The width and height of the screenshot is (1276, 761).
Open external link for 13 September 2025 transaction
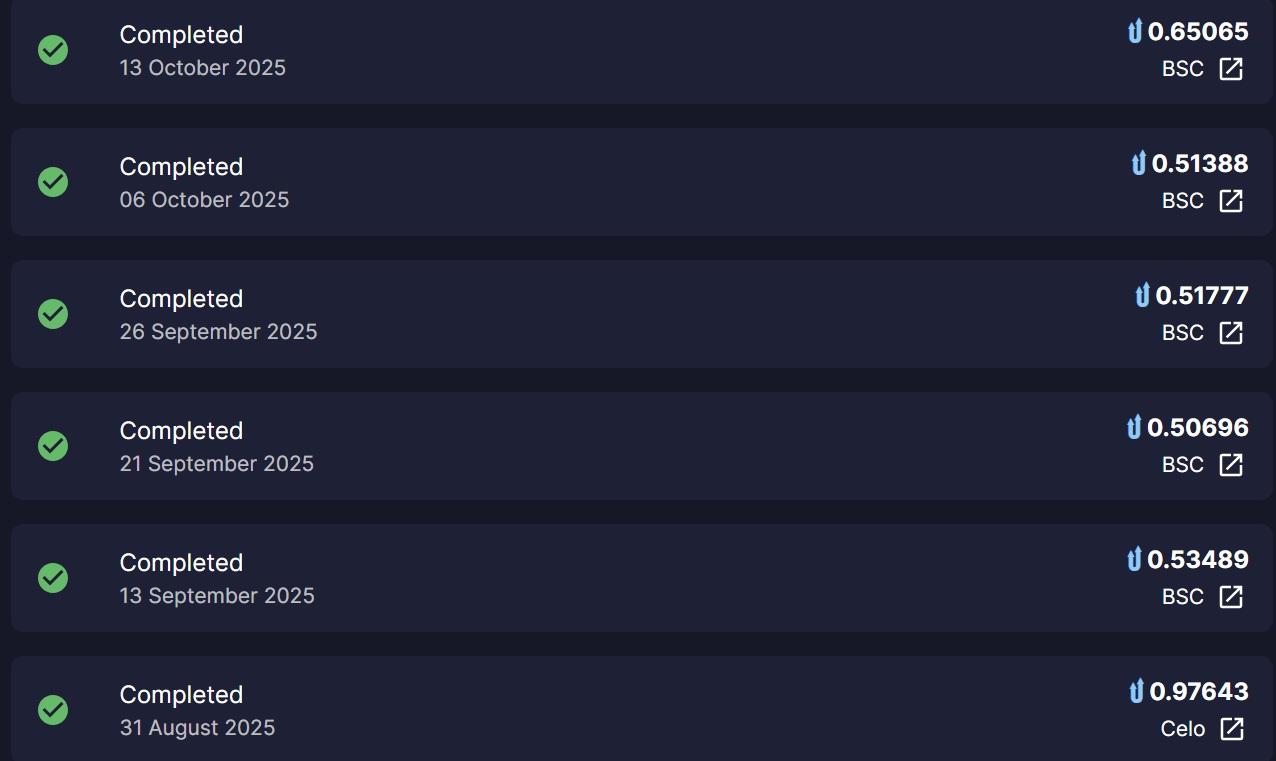coord(1231,597)
